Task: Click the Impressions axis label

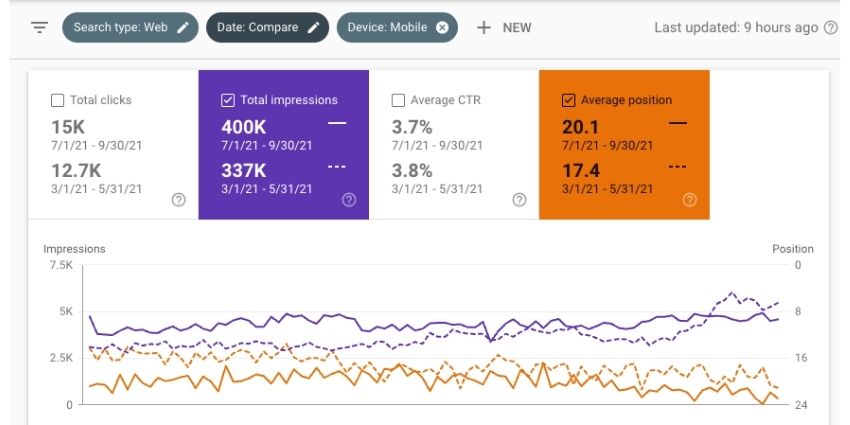Action: tap(74, 249)
